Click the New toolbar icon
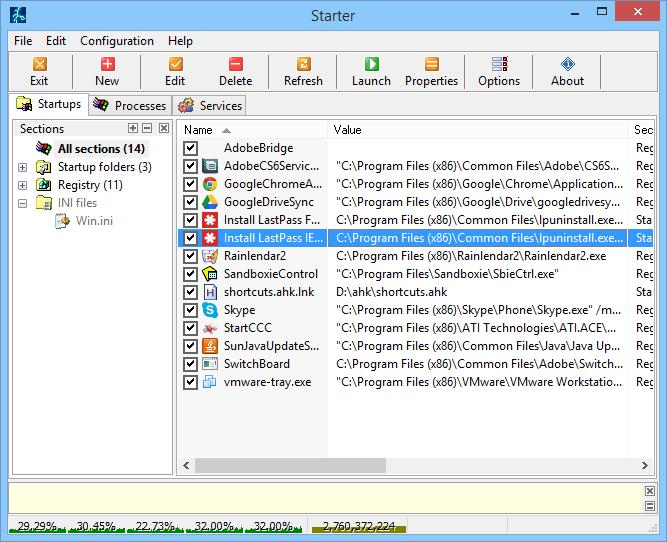The image size is (667, 542). coord(107,71)
